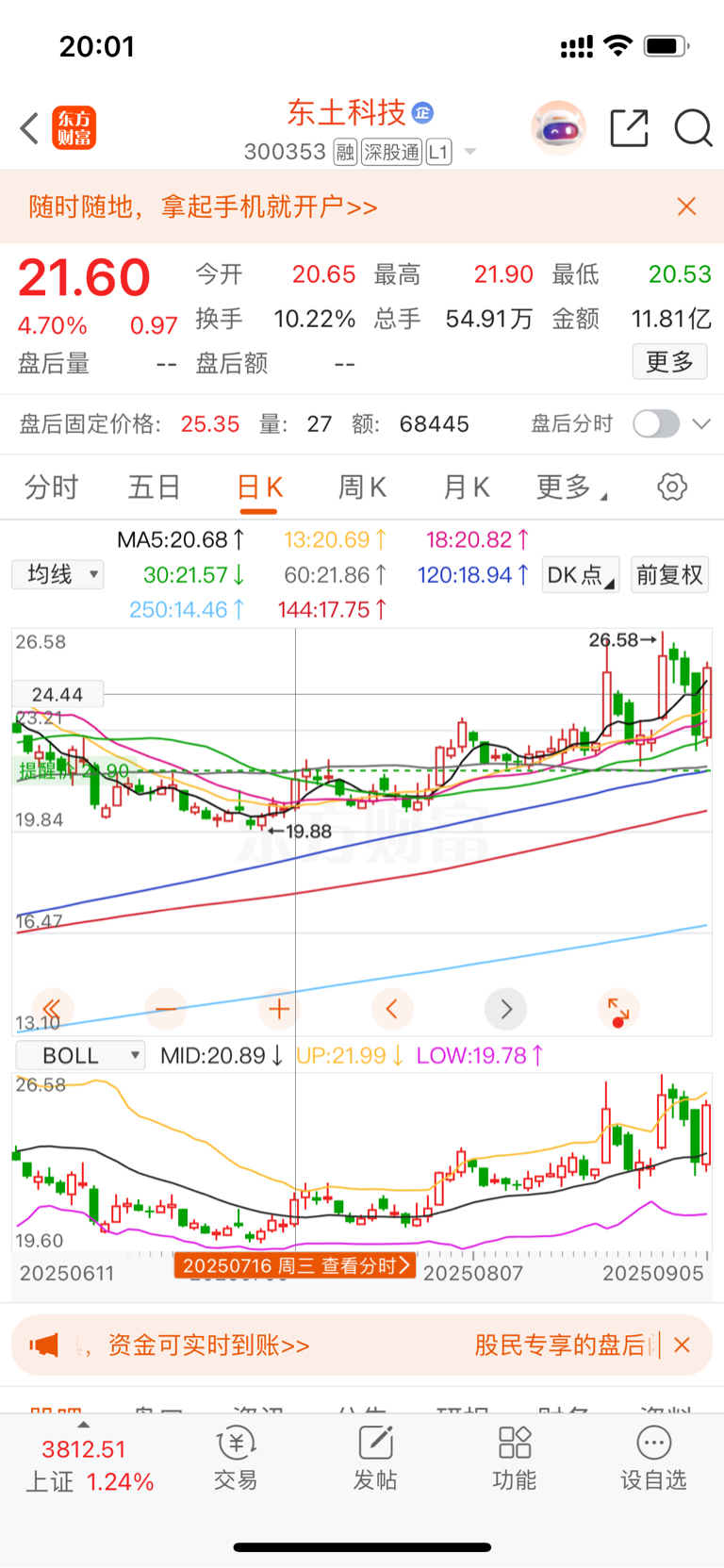
Task: Switch to the 五日 tab
Action: [x=155, y=487]
